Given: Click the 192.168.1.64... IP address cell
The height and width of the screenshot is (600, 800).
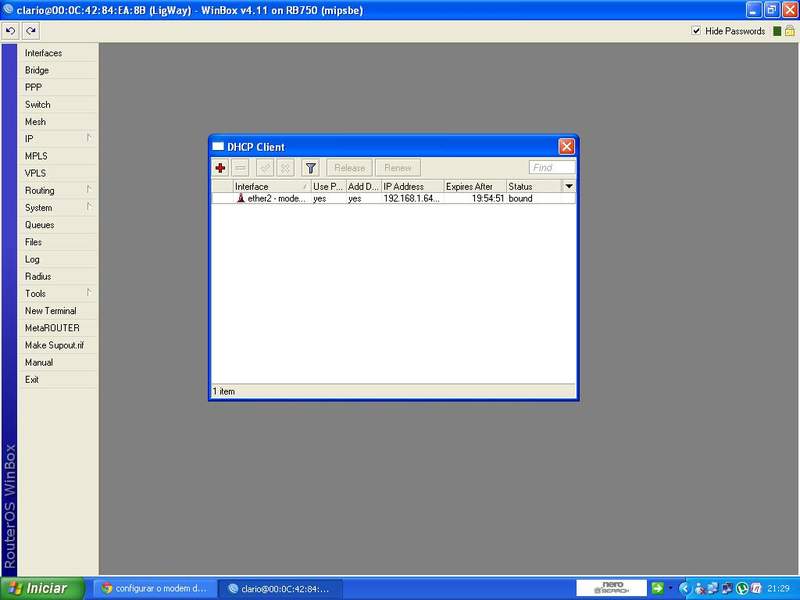Looking at the screenshot, I should tap(411, 198).
